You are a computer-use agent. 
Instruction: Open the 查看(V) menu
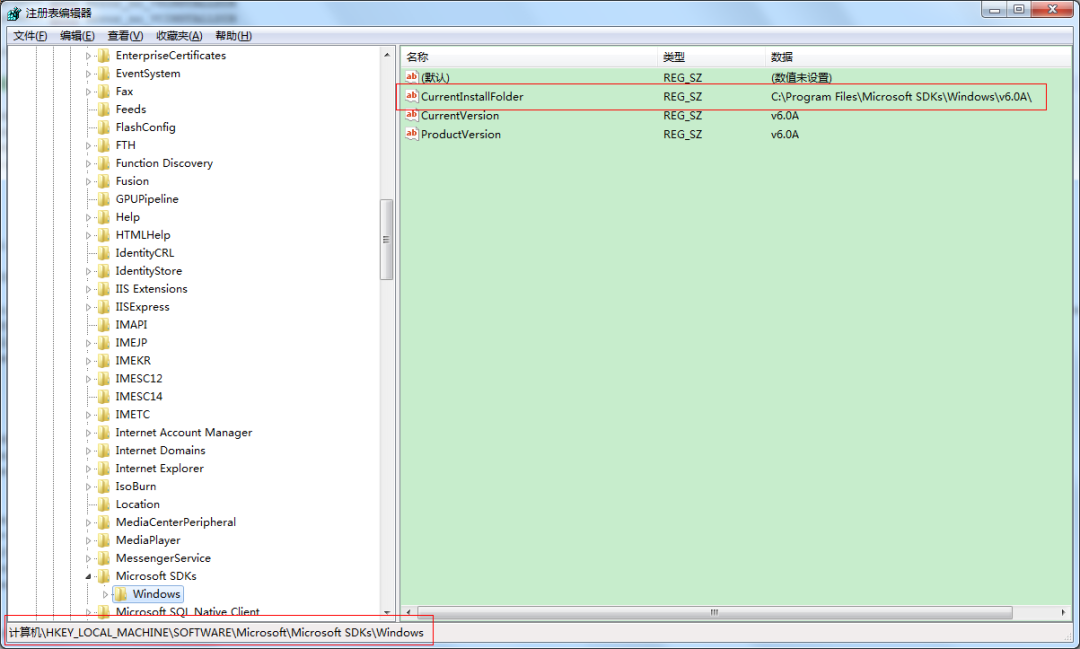[x=125, y=36]
